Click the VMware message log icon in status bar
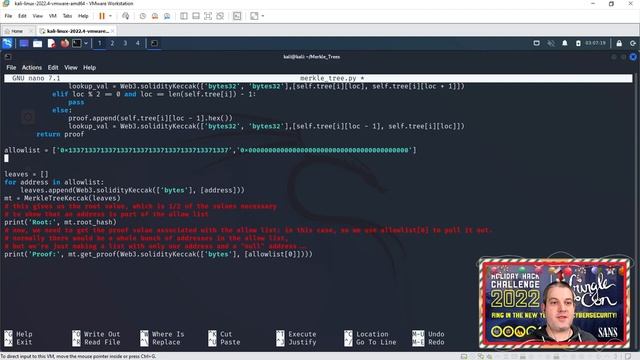Viewport: 640px width, 360px height. pyautogui.click(x=629, y=357)
